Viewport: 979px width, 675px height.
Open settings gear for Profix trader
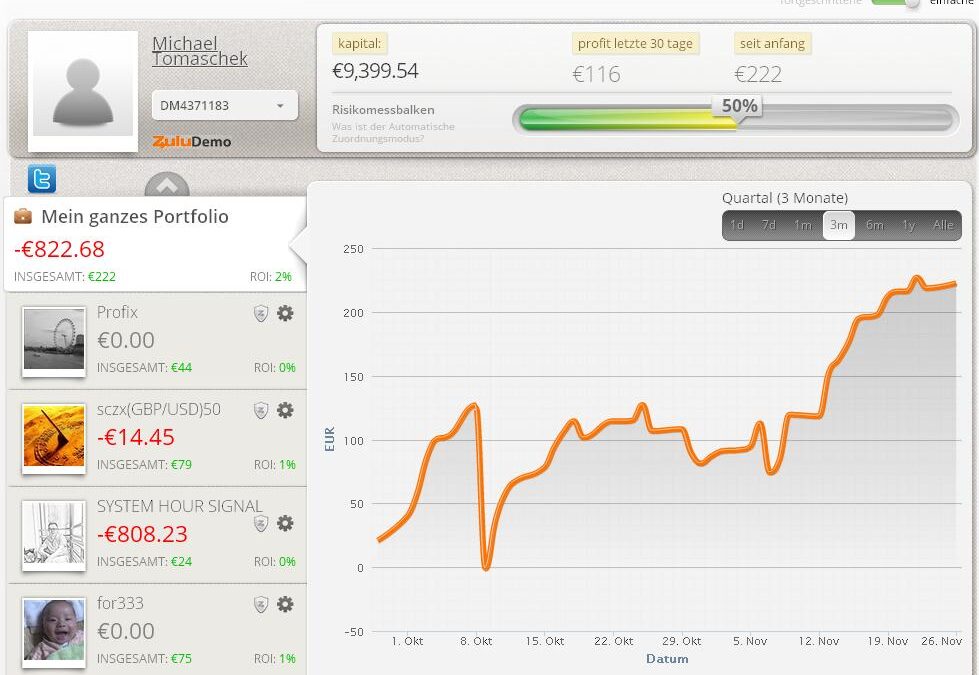(x=285, y=313)
